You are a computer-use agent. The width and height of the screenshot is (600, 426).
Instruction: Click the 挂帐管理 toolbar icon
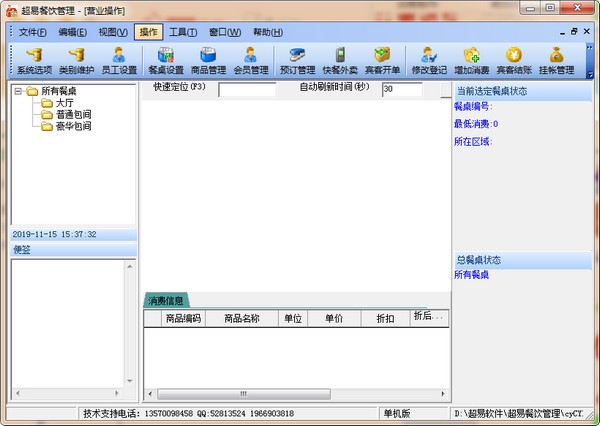[x=556, y=61]
